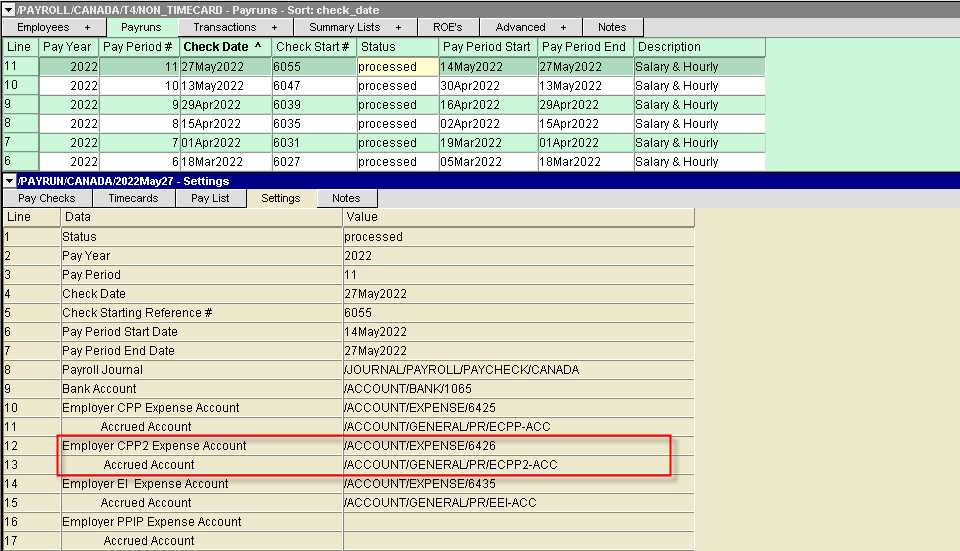This screenshot has width=960, height=551.
Task: Click the Description column header
Action: [669, 47]
